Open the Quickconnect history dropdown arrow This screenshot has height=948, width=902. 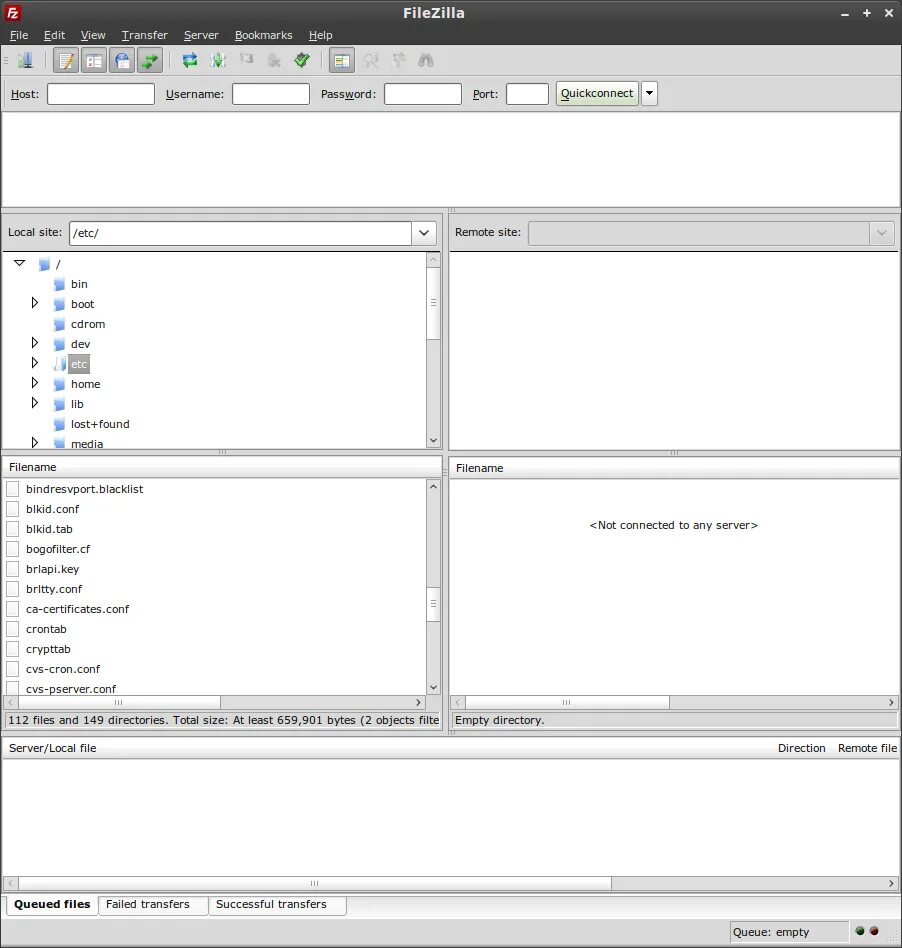[x=649, y=94]
